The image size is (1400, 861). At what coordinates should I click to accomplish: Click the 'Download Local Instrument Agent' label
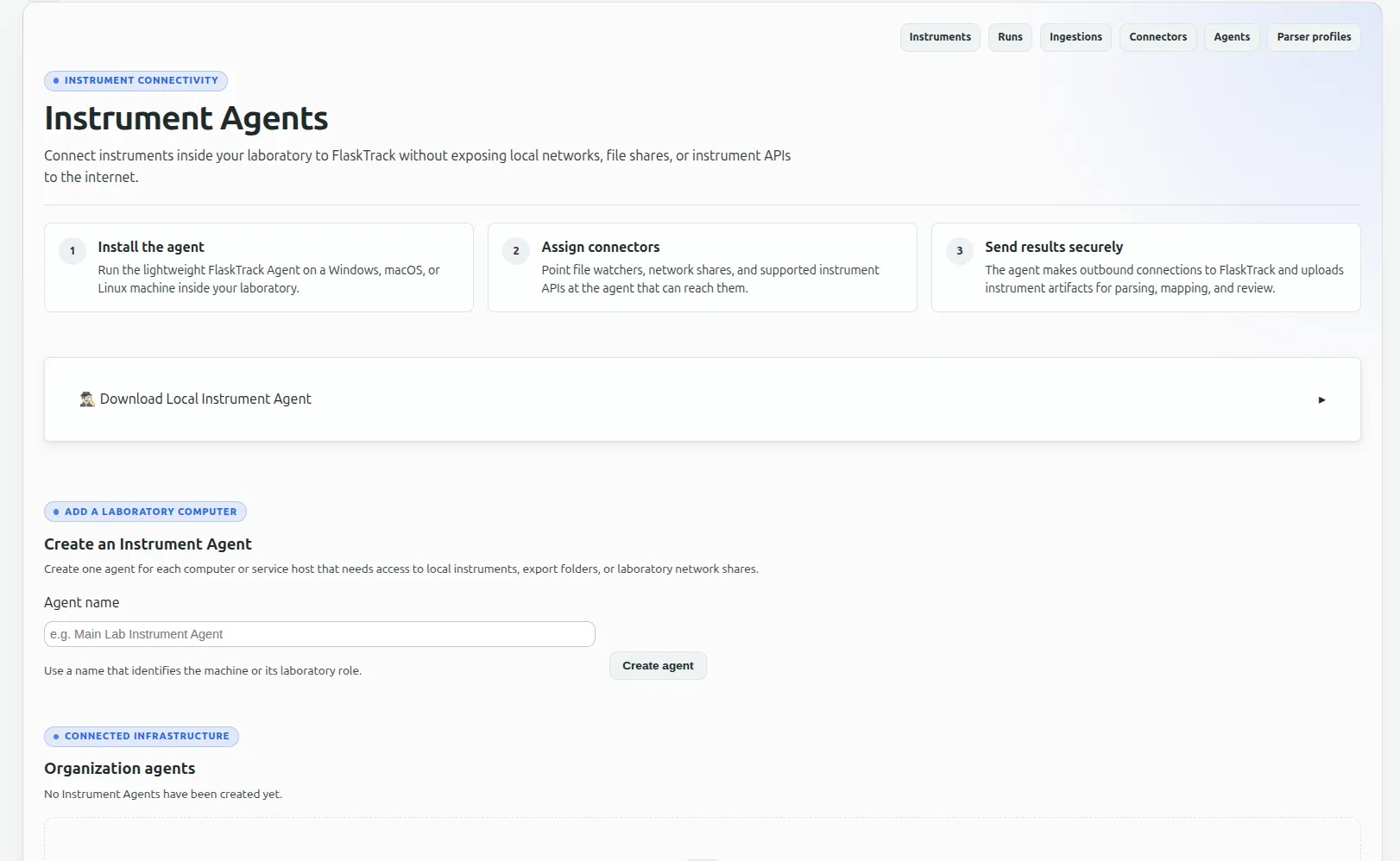pyautogui.click(x=205, y=399)
